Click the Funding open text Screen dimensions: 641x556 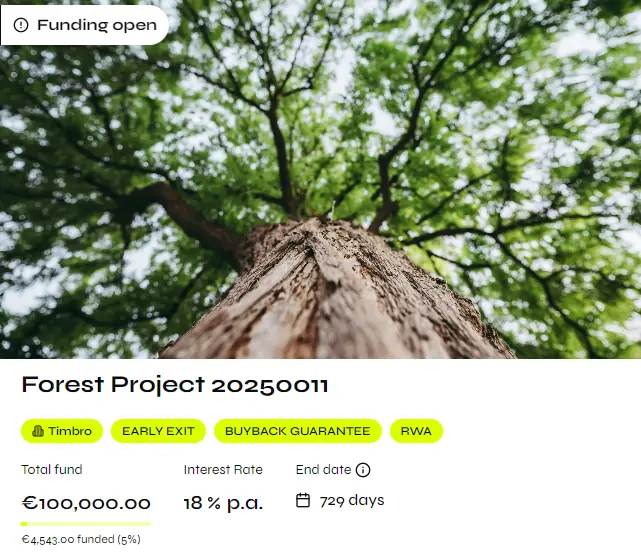coord(97,25)
